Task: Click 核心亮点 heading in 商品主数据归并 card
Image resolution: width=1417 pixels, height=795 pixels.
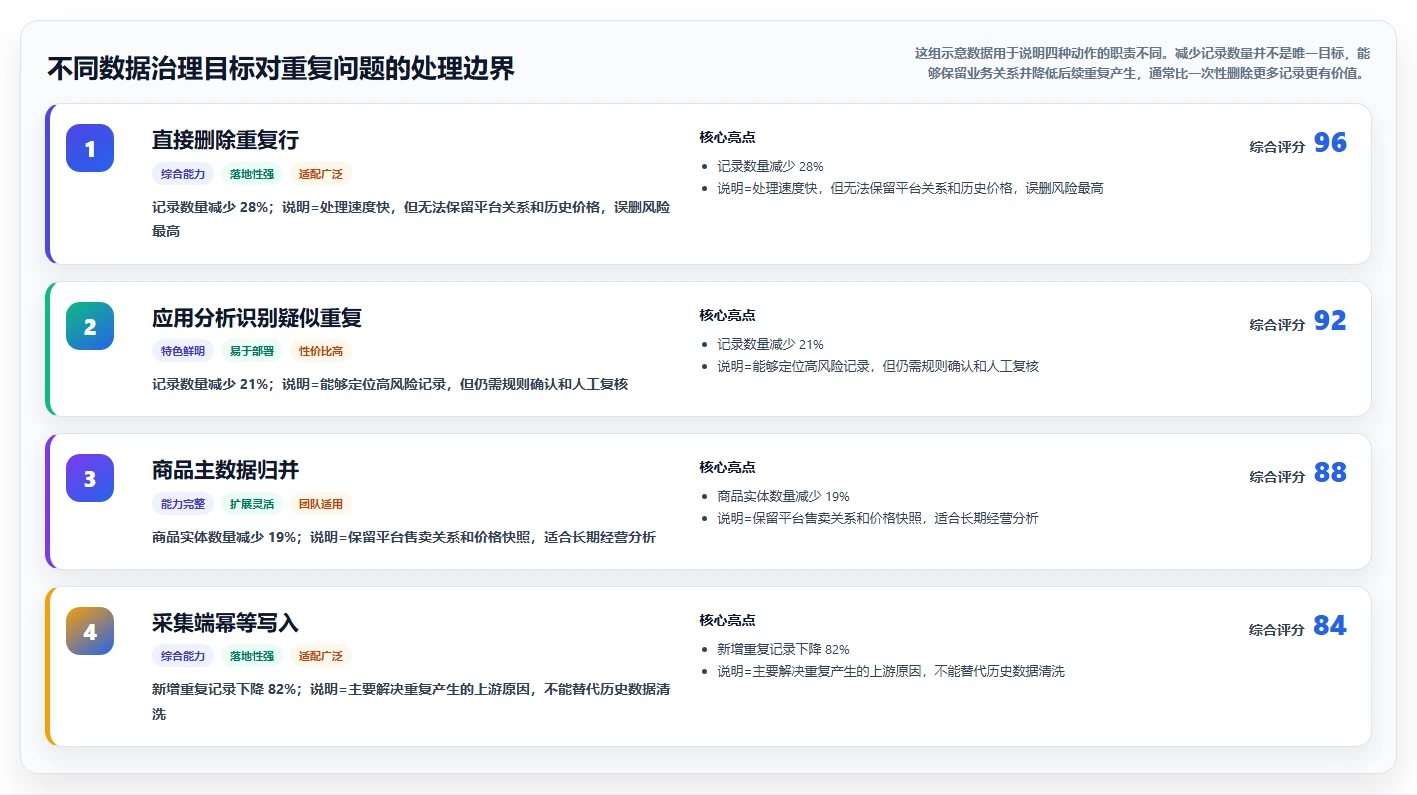Action: tap(727, 467)
